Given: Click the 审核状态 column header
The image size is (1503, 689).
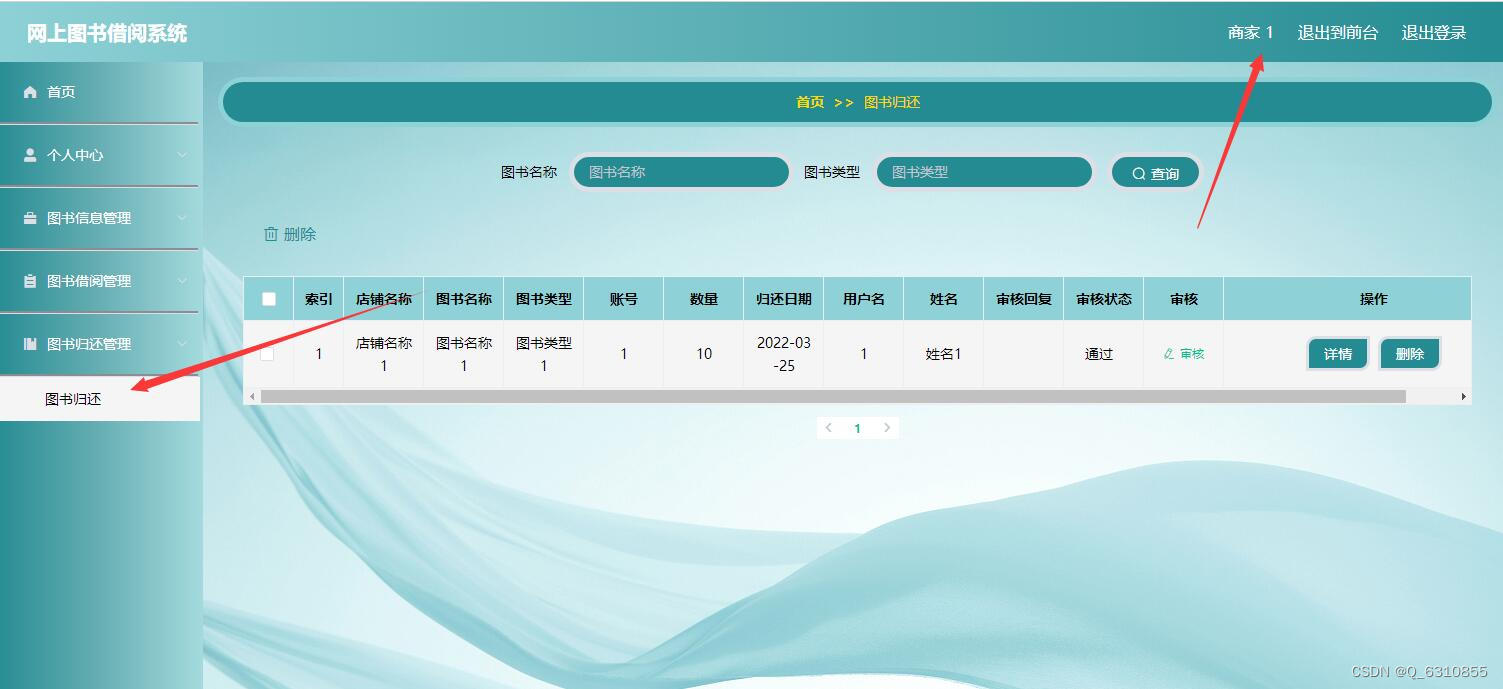Looking at the screenshot, I should pos(1104,299).
